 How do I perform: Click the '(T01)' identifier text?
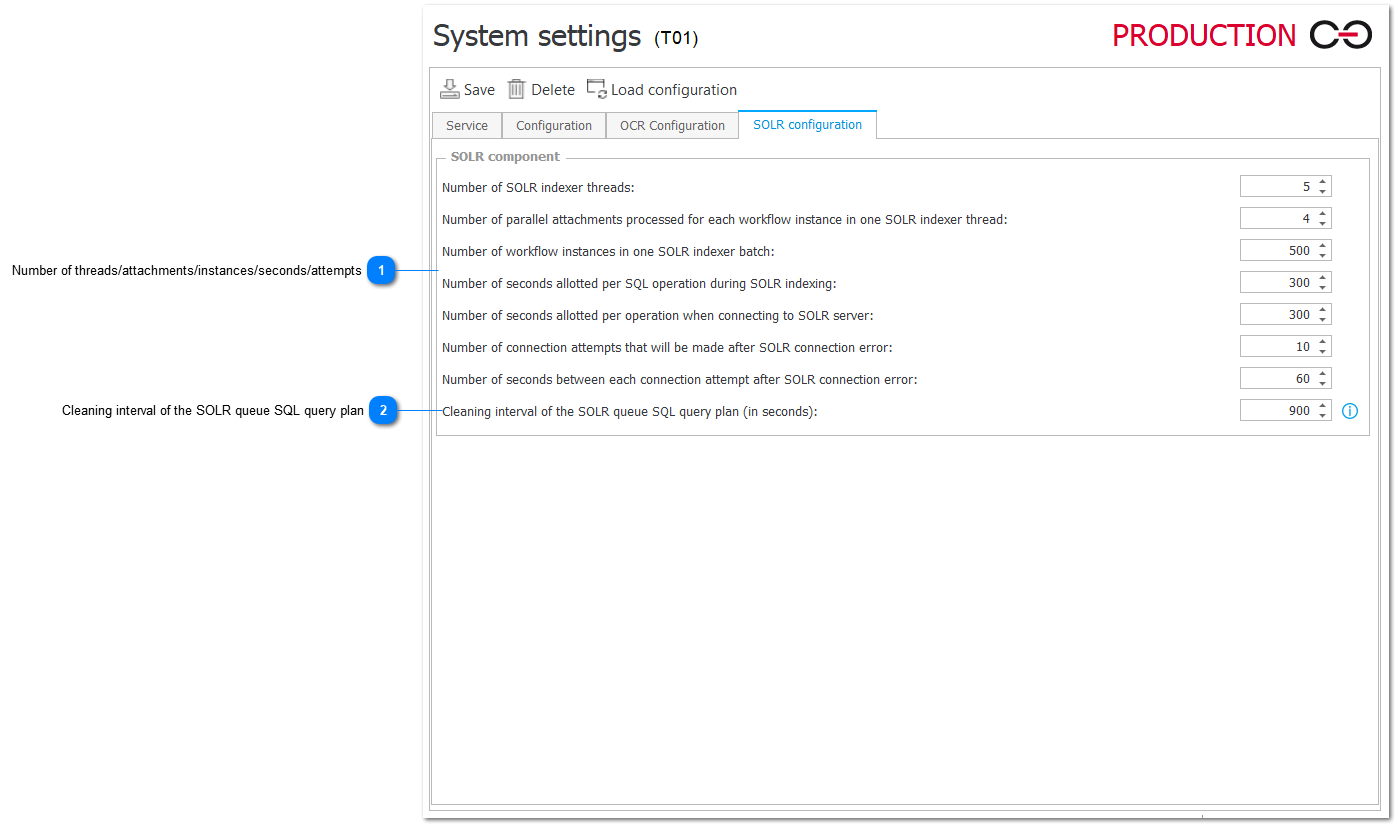pyautogui.click(x=676, y=39)
